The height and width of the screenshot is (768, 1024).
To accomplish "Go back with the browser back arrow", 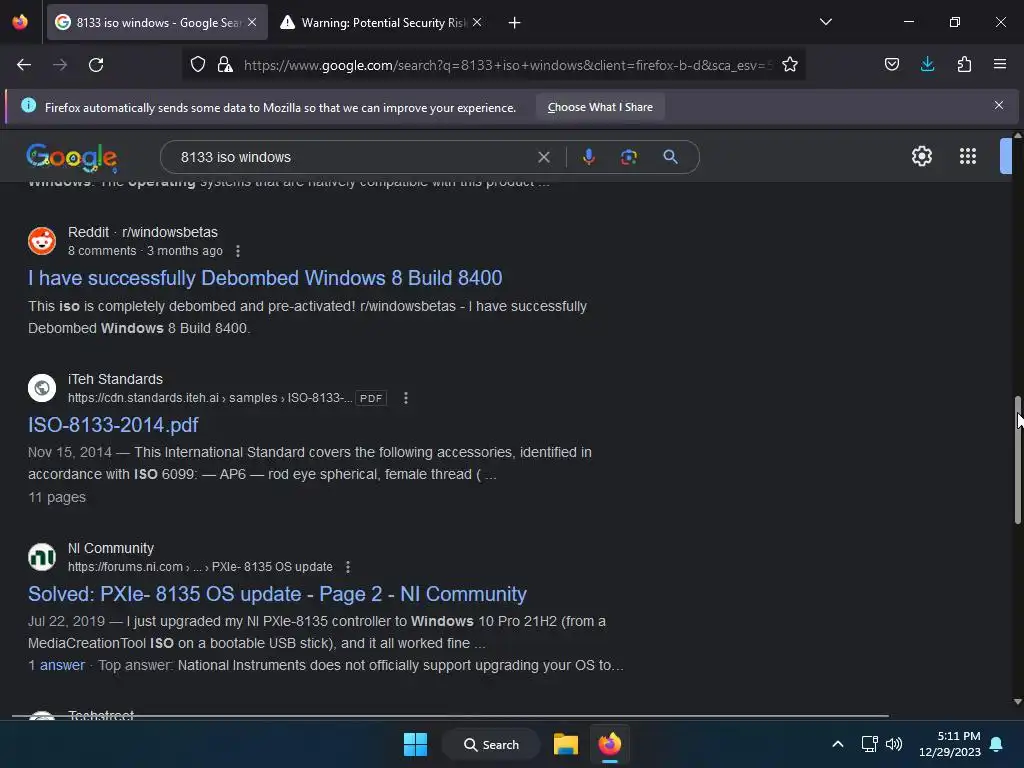I will tap(24, 65).
